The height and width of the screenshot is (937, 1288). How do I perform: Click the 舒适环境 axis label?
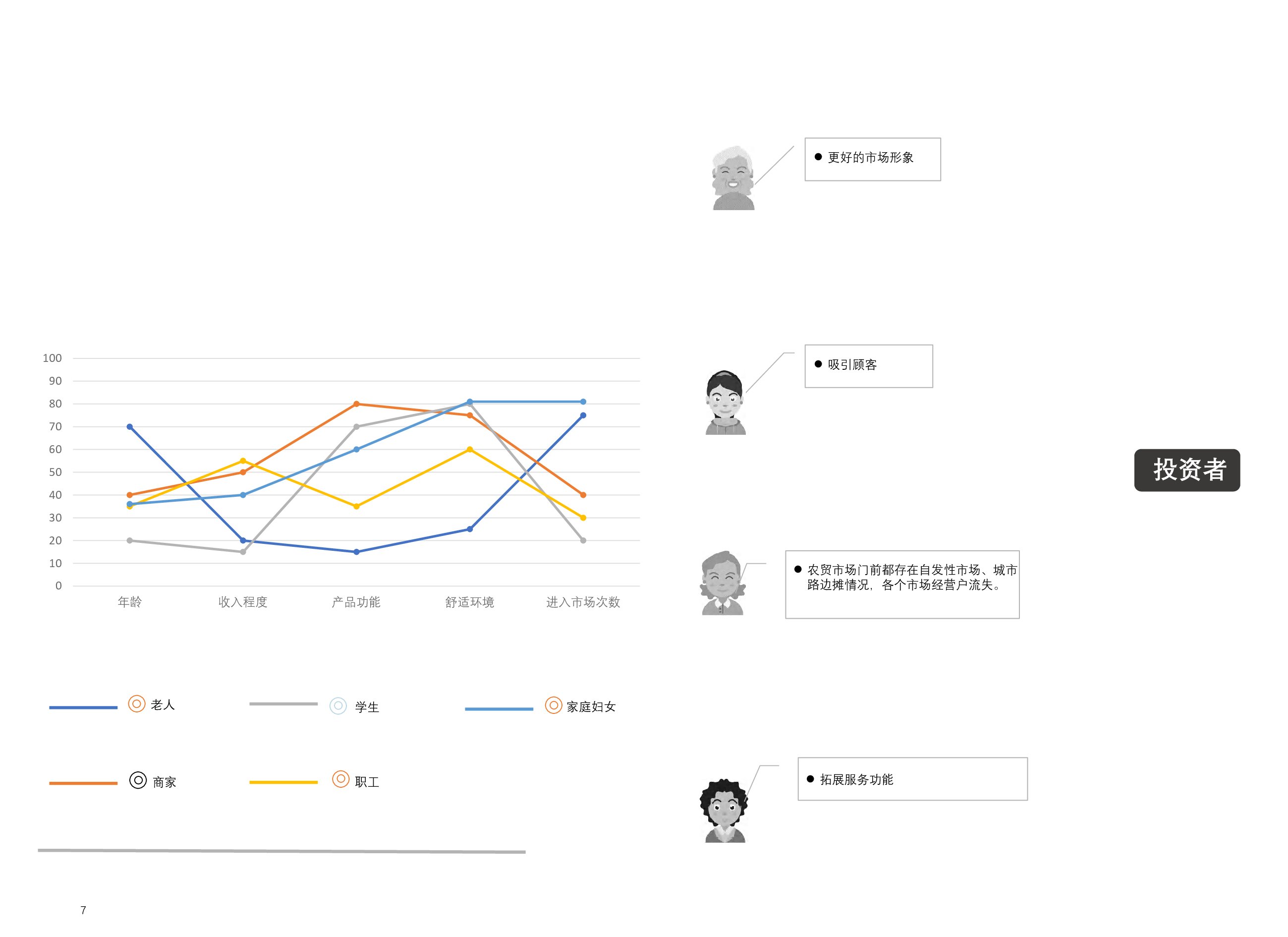pos(470,602)
